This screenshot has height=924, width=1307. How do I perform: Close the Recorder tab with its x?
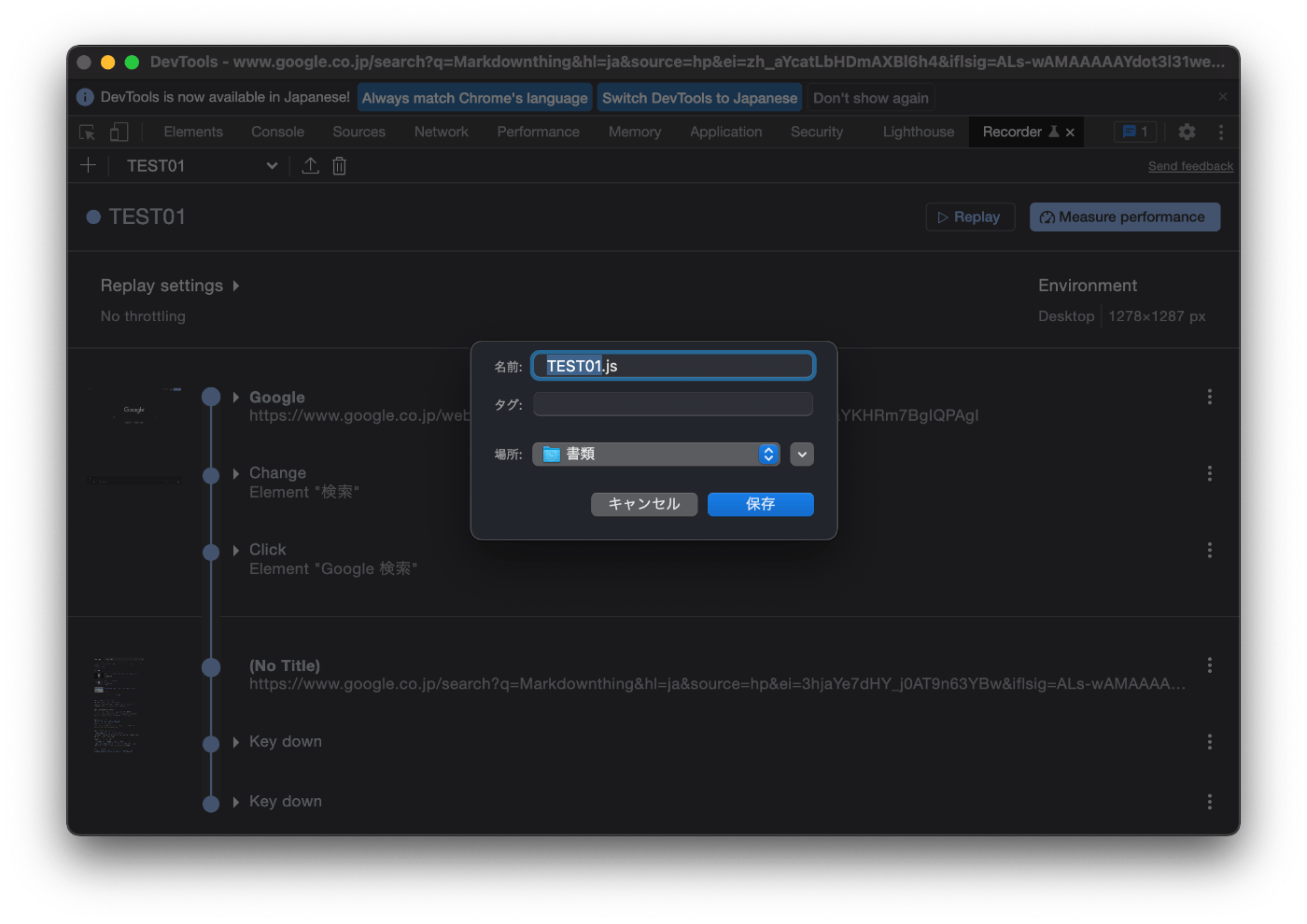1070,133
